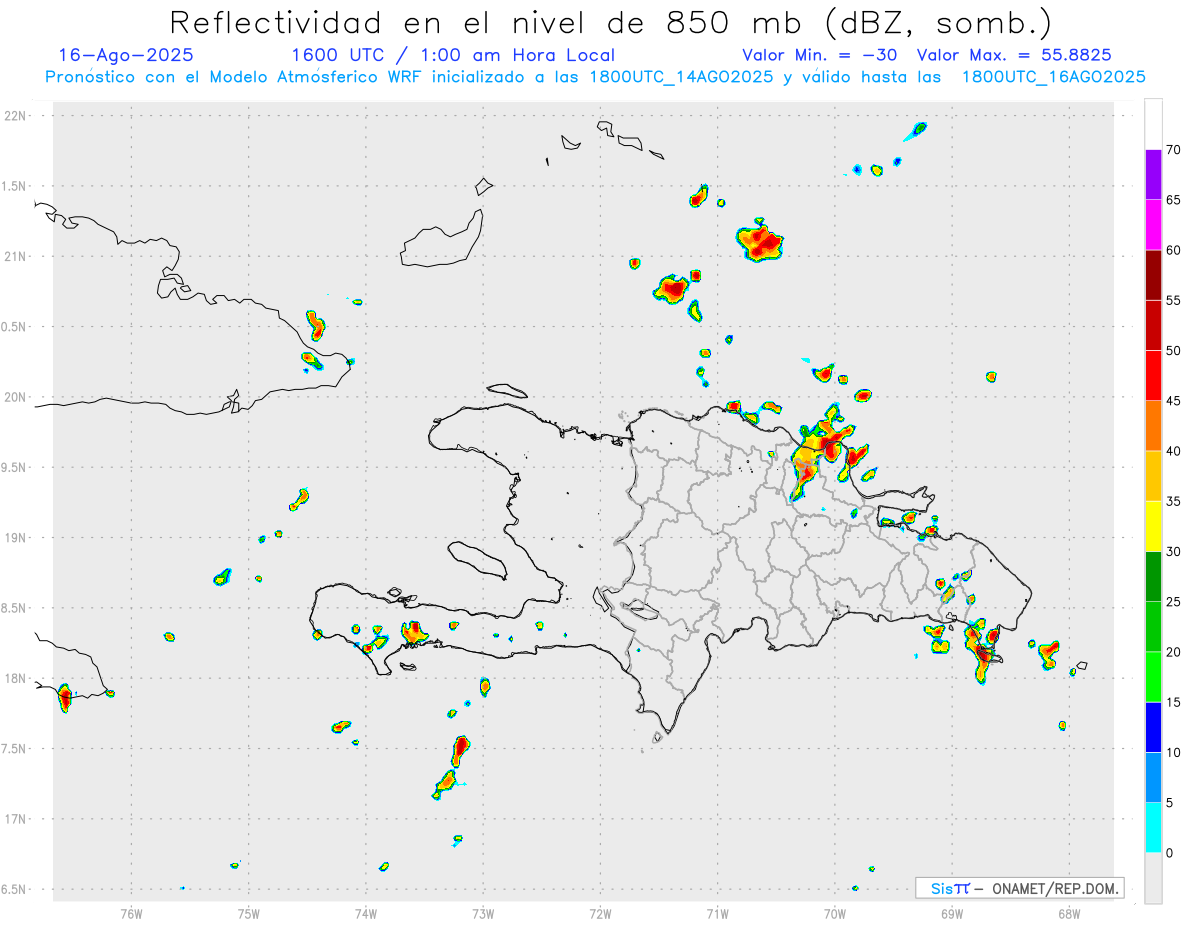This screenshot has height=927, width=1200.
Task: Click the '19N' latitude label
Action: click(x=16, y=538)
